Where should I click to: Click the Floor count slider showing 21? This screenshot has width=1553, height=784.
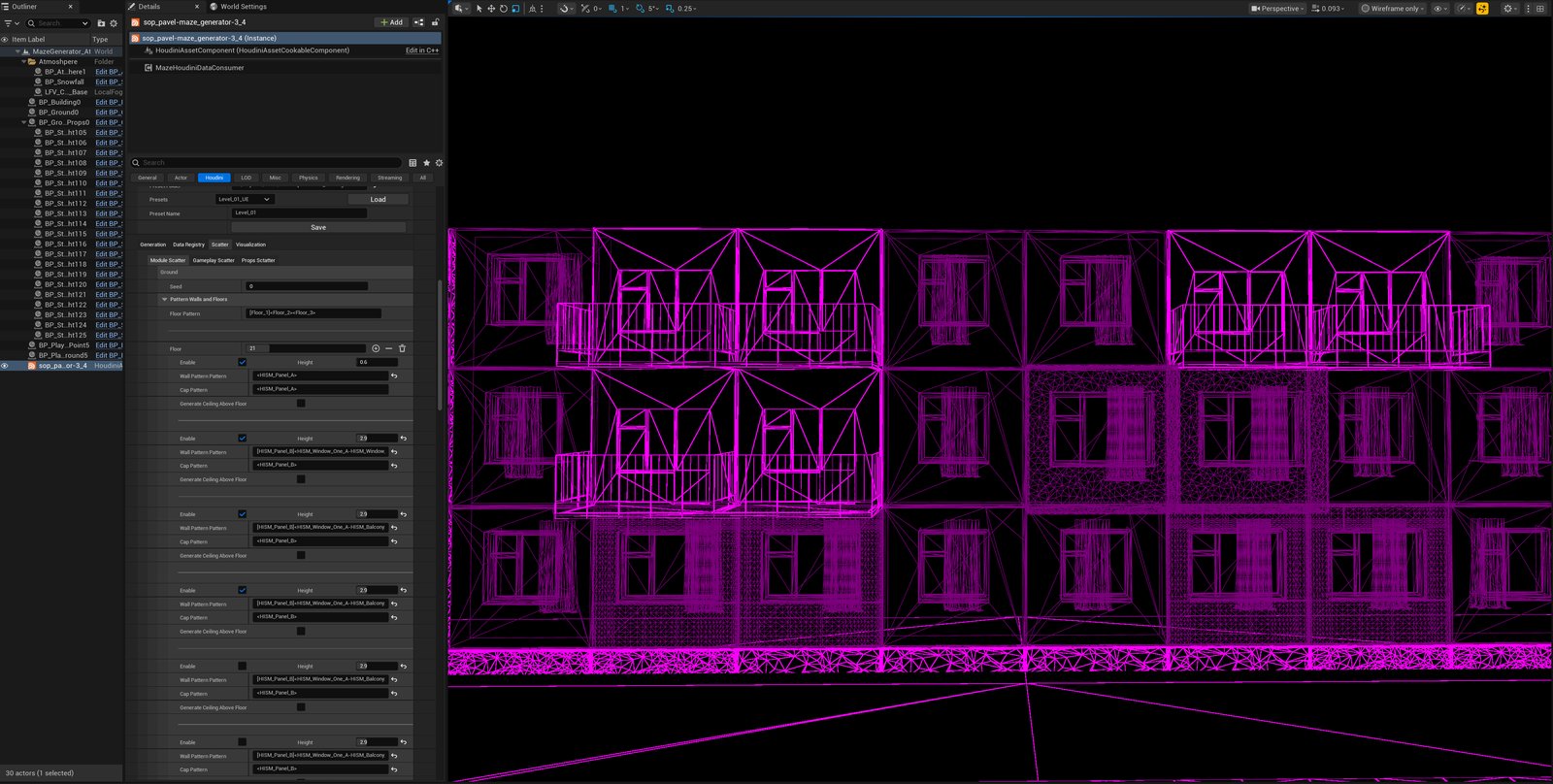coord(307,348)
